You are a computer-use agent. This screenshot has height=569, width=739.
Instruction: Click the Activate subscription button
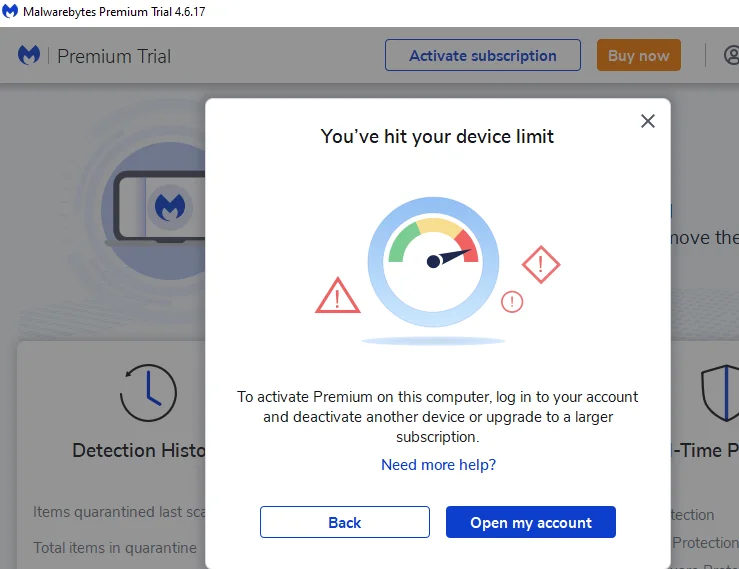483,55
